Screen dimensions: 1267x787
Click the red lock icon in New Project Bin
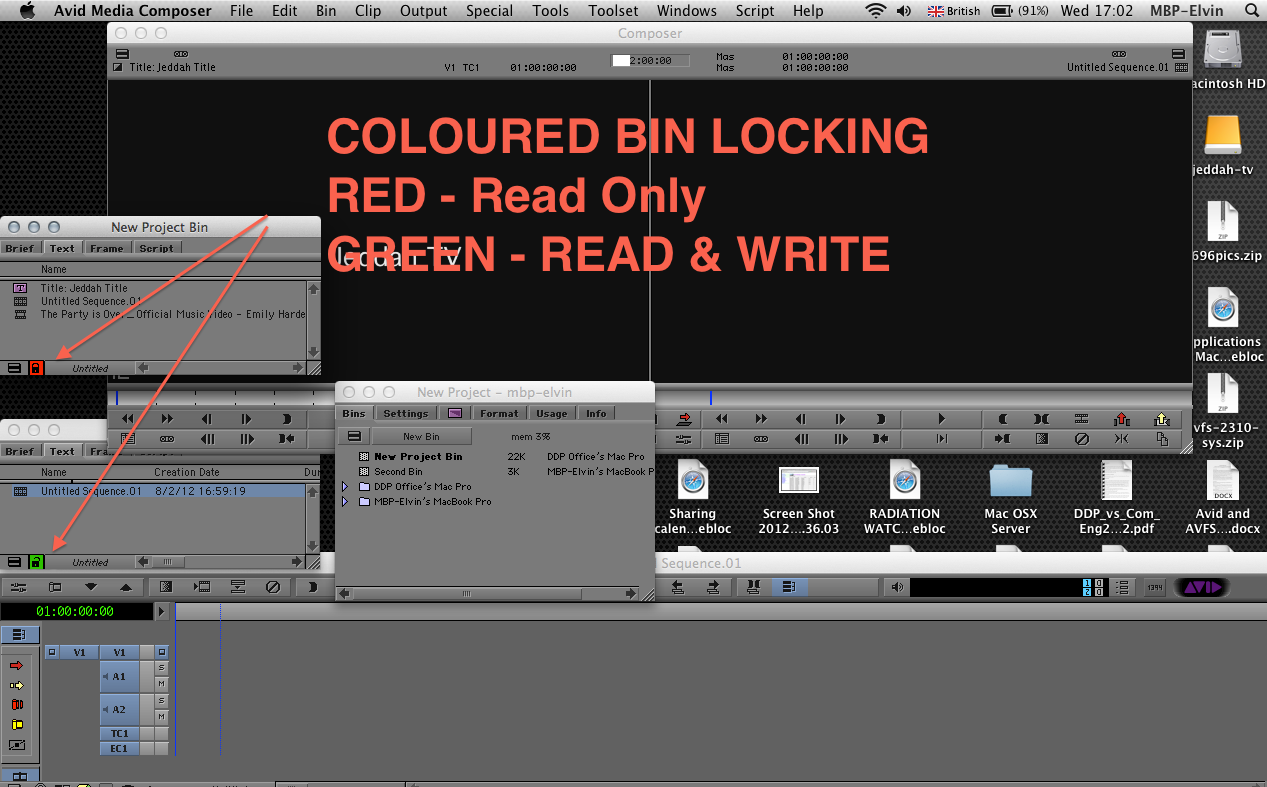tap(36, 368)
